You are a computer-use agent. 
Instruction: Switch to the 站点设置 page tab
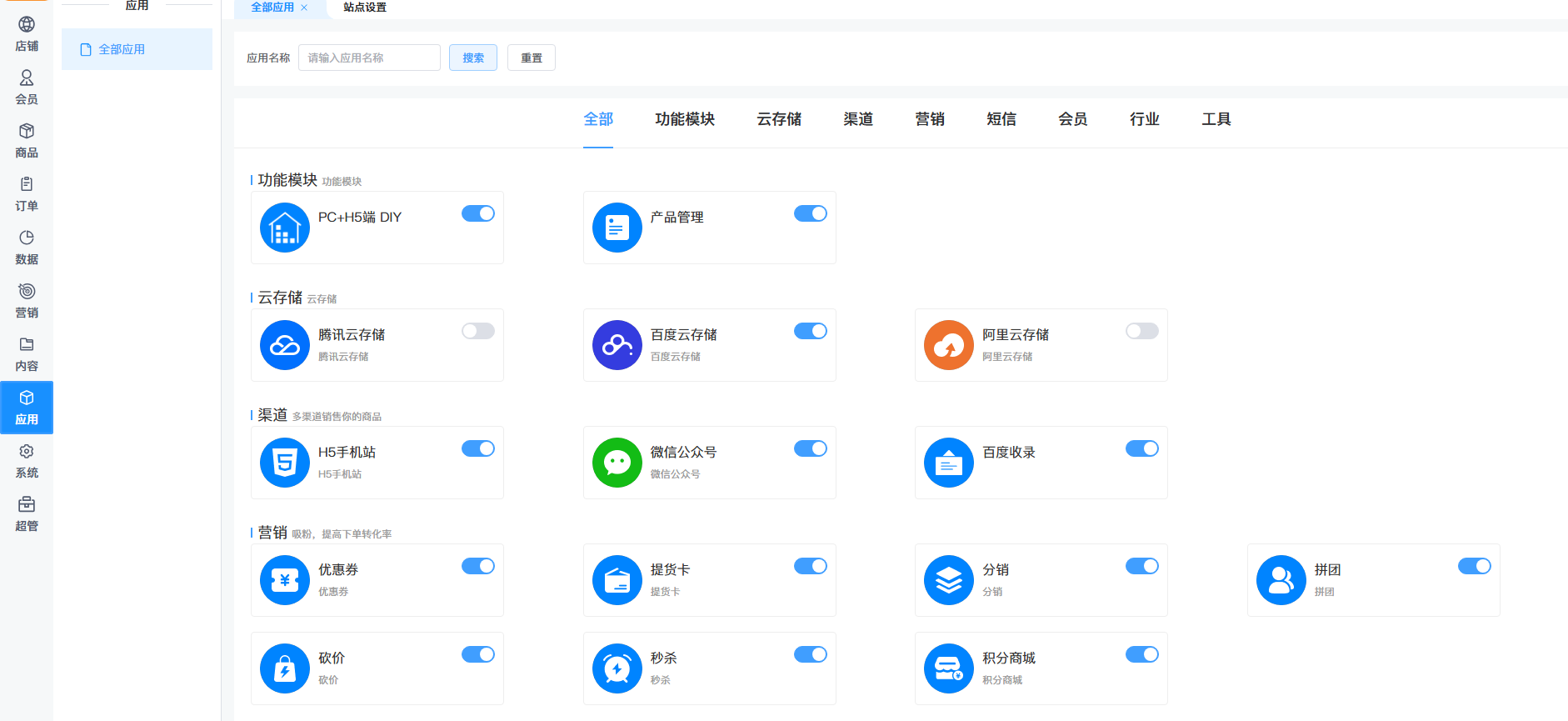click(x=365, y=8)
